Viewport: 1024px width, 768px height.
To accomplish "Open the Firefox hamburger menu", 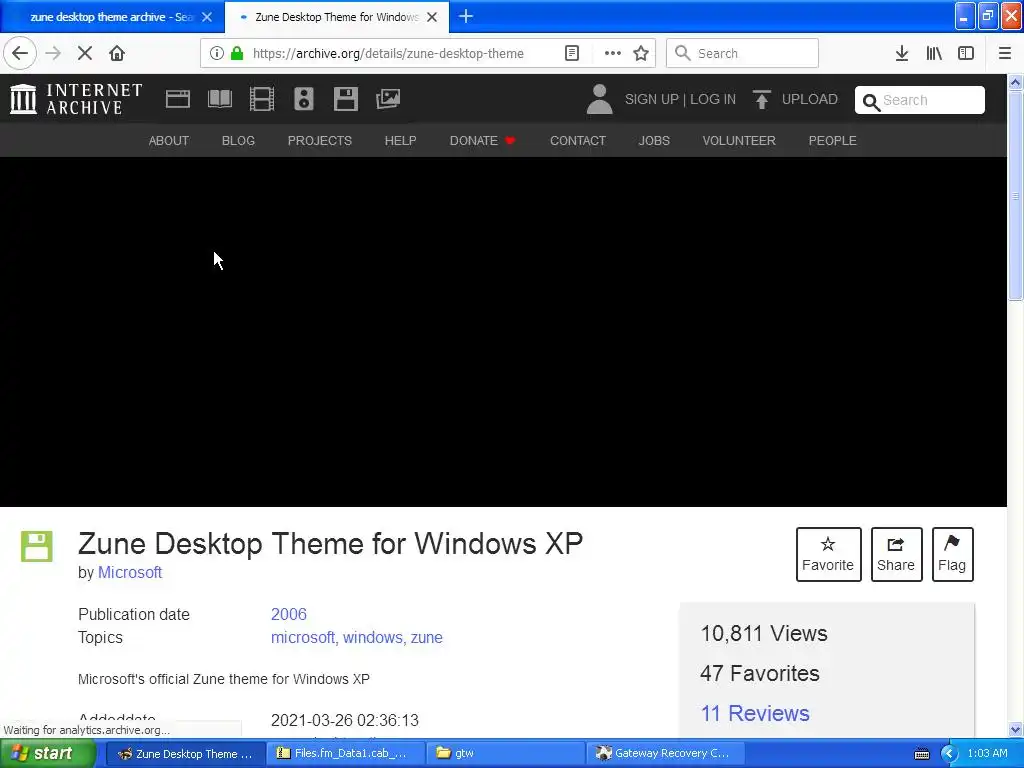I will point(1005,54).
